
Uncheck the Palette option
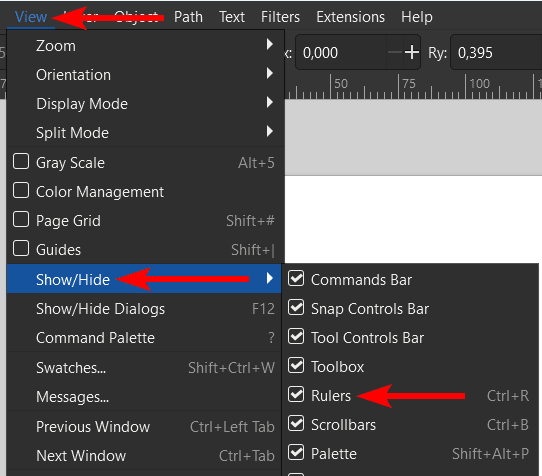tap(296, 453)
